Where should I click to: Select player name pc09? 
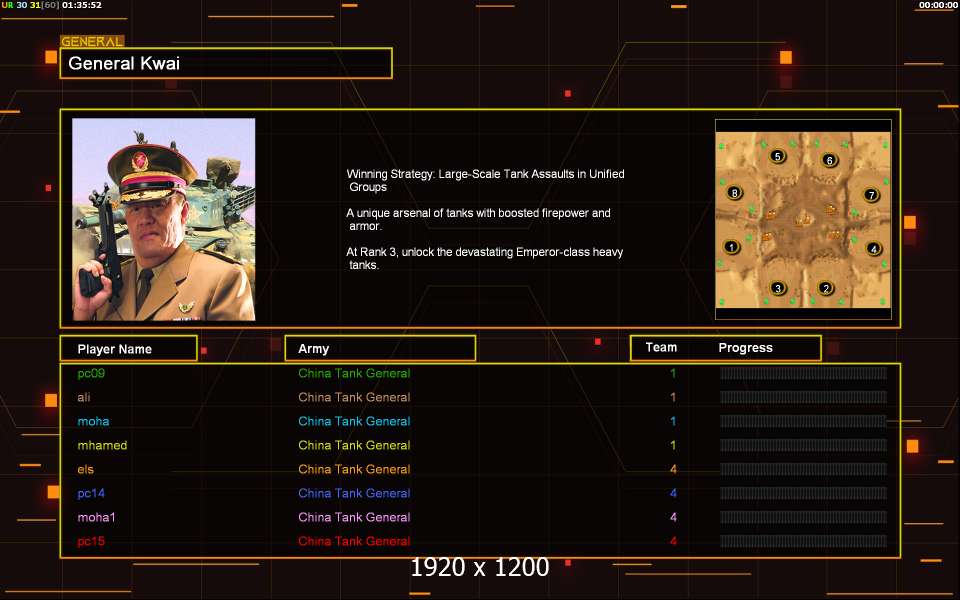pos(91,373)
